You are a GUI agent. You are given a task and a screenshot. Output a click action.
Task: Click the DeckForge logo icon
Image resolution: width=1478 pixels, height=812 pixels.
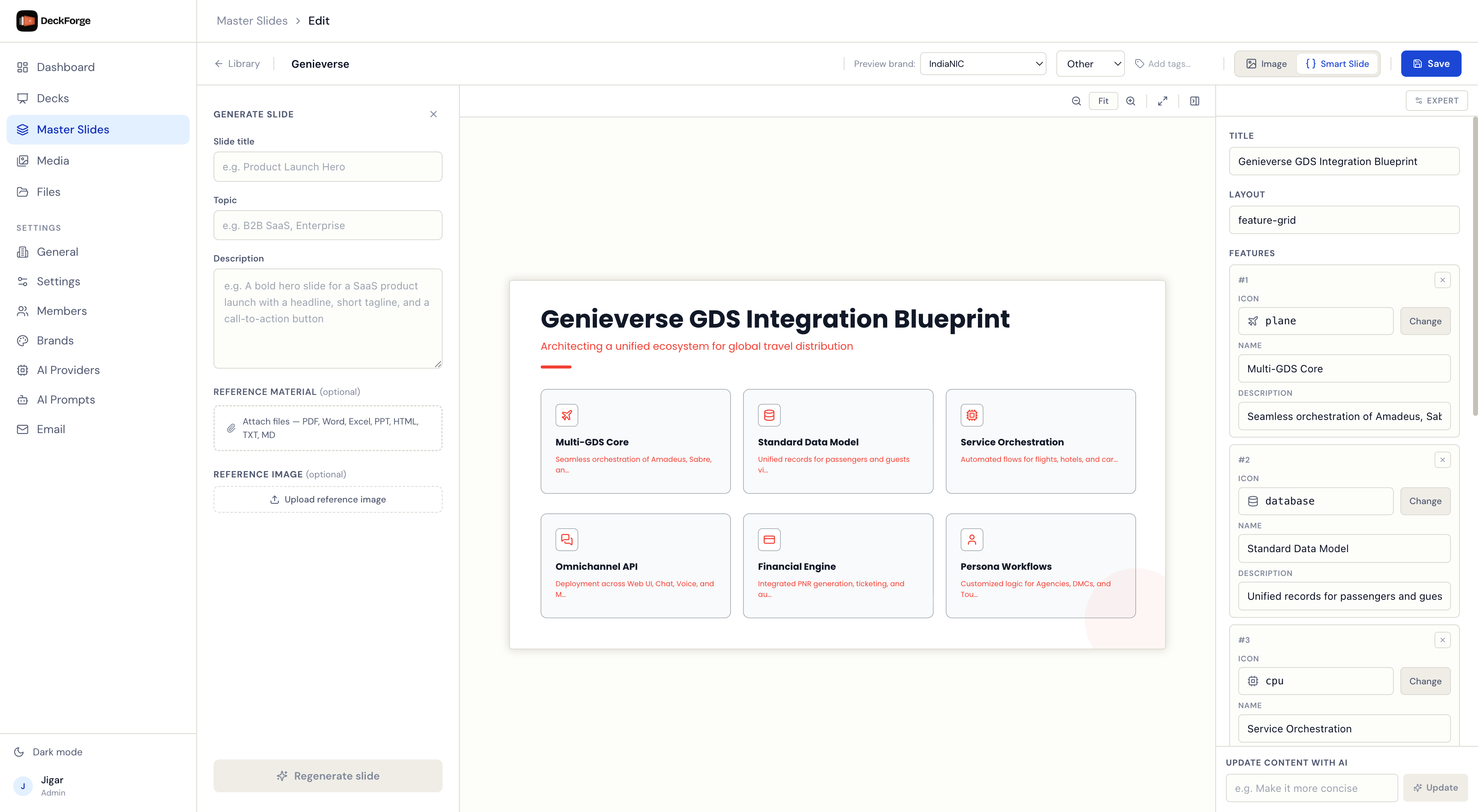coord(27,21)
